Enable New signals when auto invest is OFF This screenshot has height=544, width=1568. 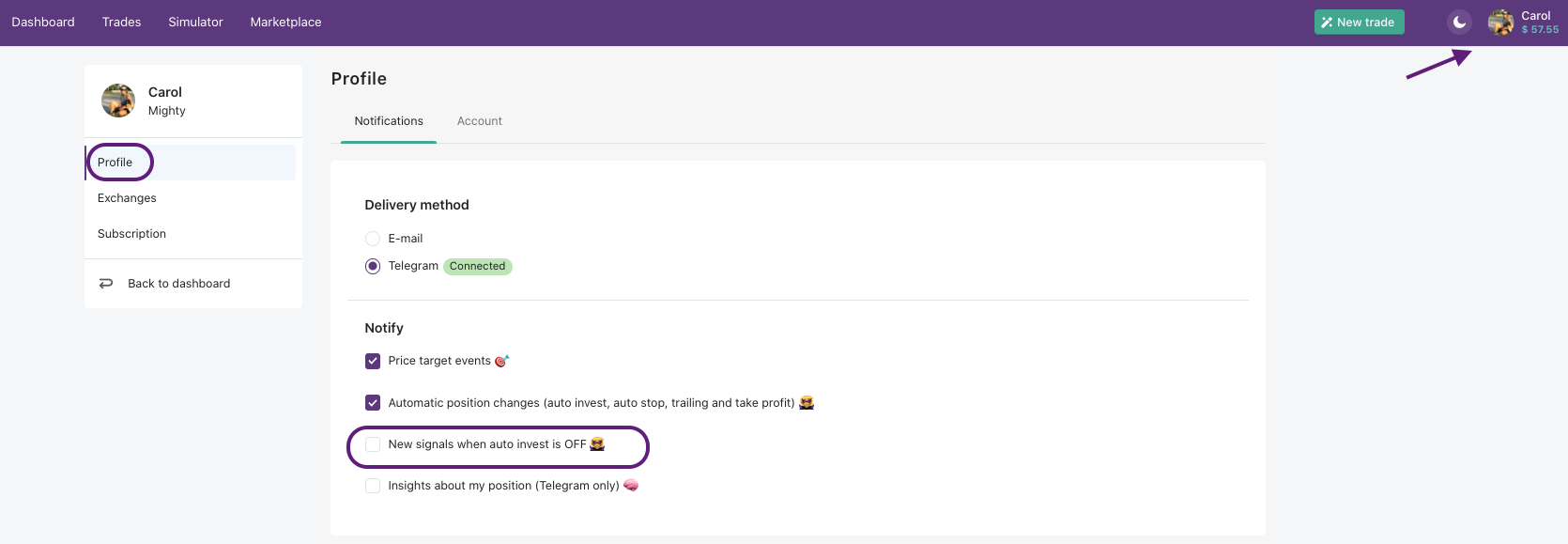(373, 444)
